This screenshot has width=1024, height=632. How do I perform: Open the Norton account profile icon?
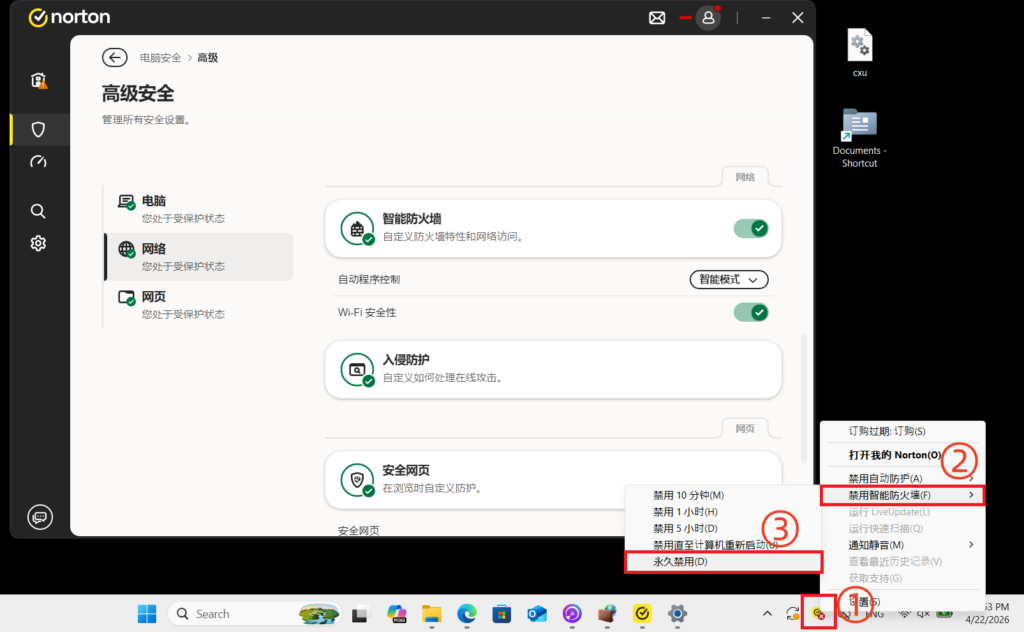pos(708,18)
